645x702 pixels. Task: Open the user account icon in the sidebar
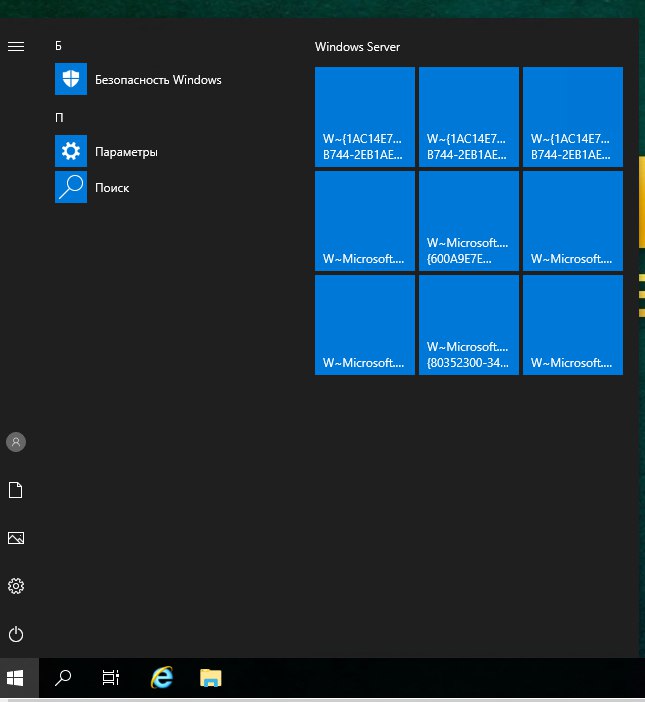point(16,442)
